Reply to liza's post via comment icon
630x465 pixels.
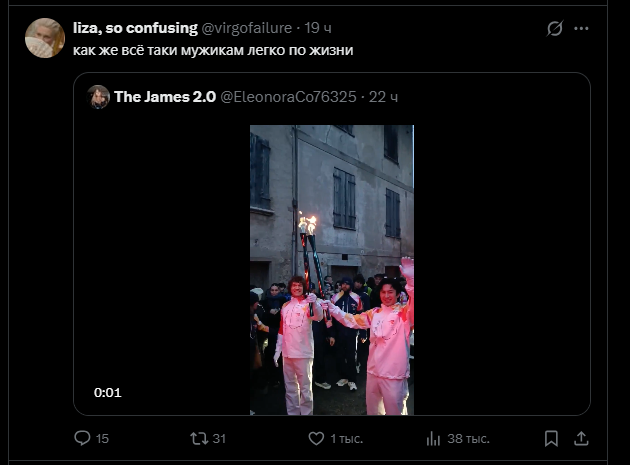83,438
